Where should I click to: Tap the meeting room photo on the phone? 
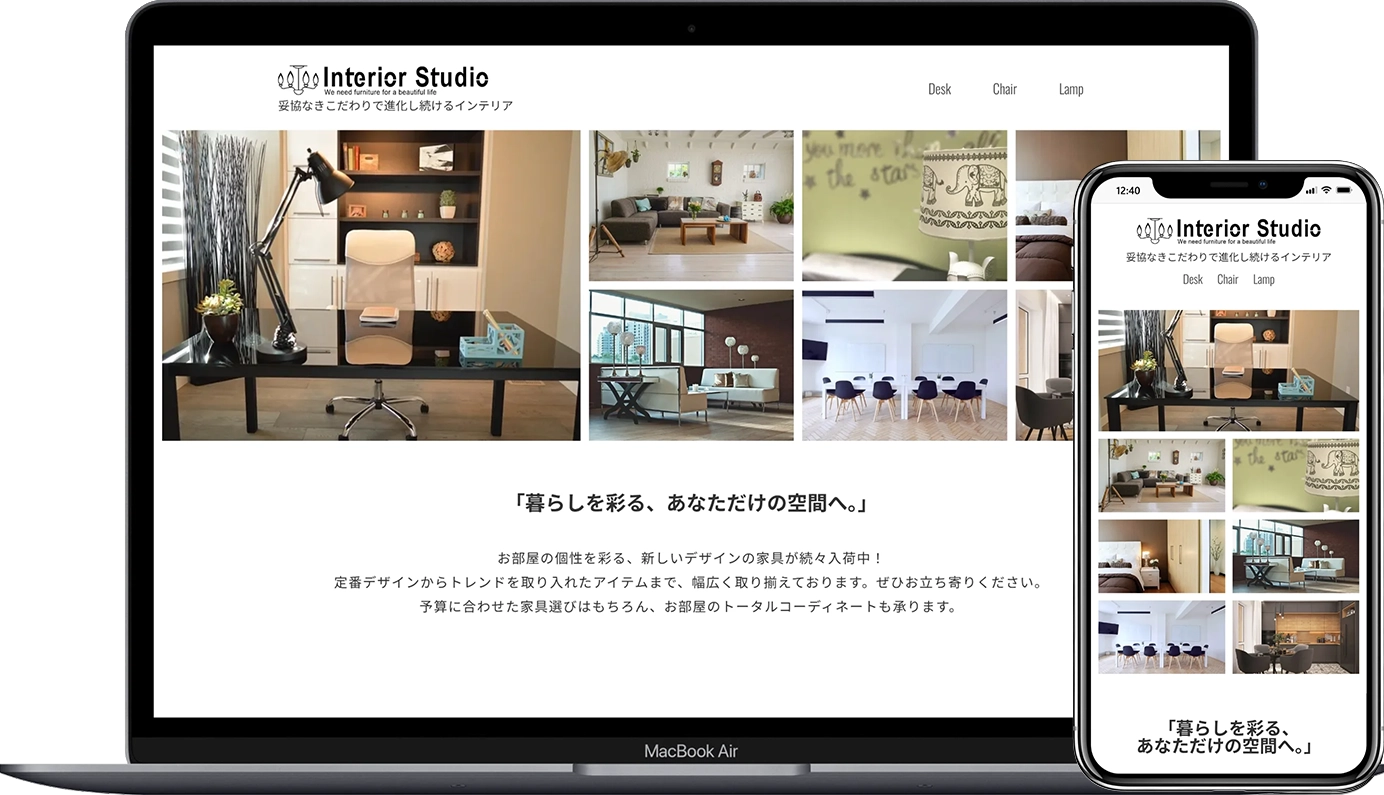tap(1161, 637)
